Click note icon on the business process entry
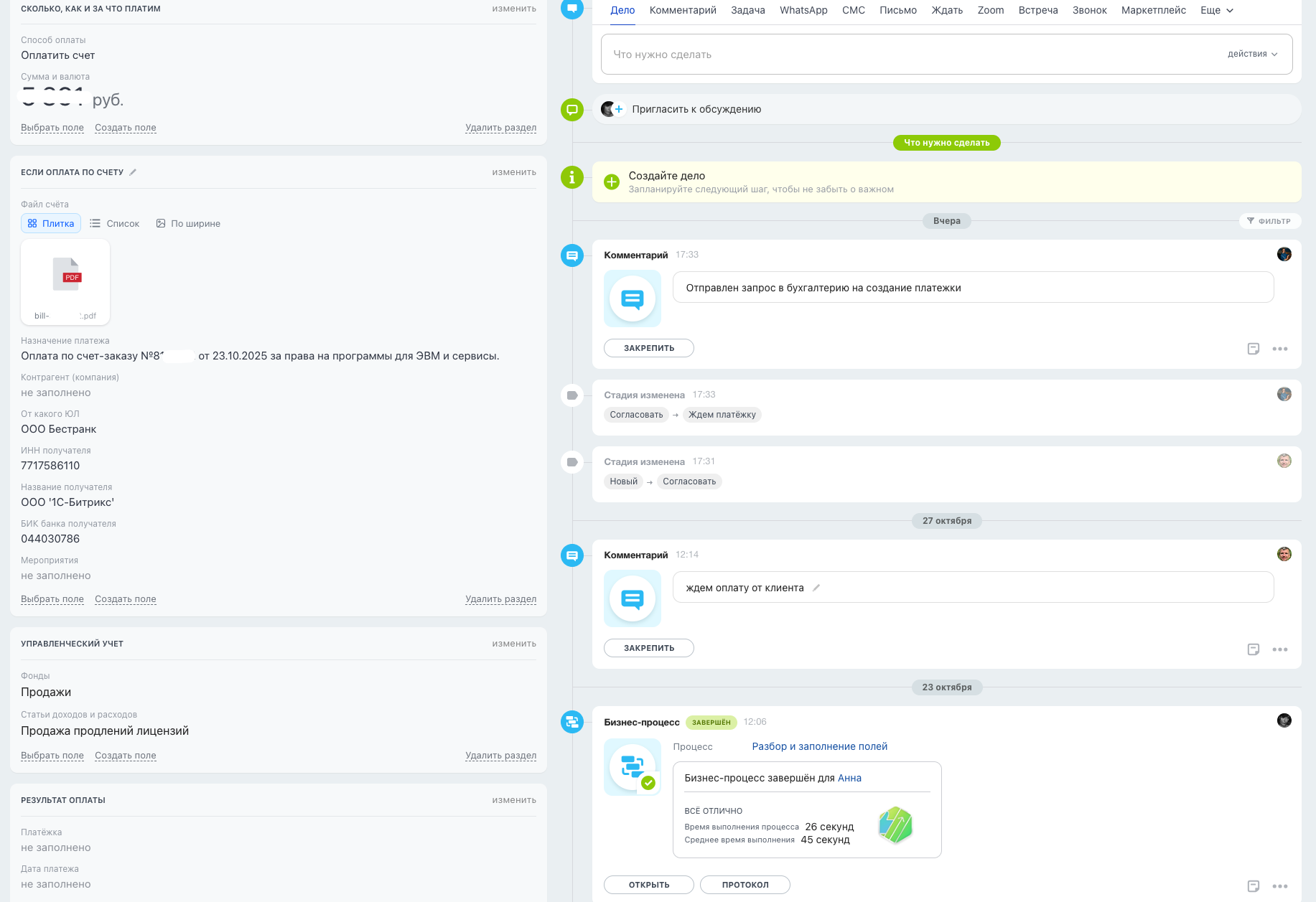The width and height of the screenshot is (1316, 902). pos(1253,886)
